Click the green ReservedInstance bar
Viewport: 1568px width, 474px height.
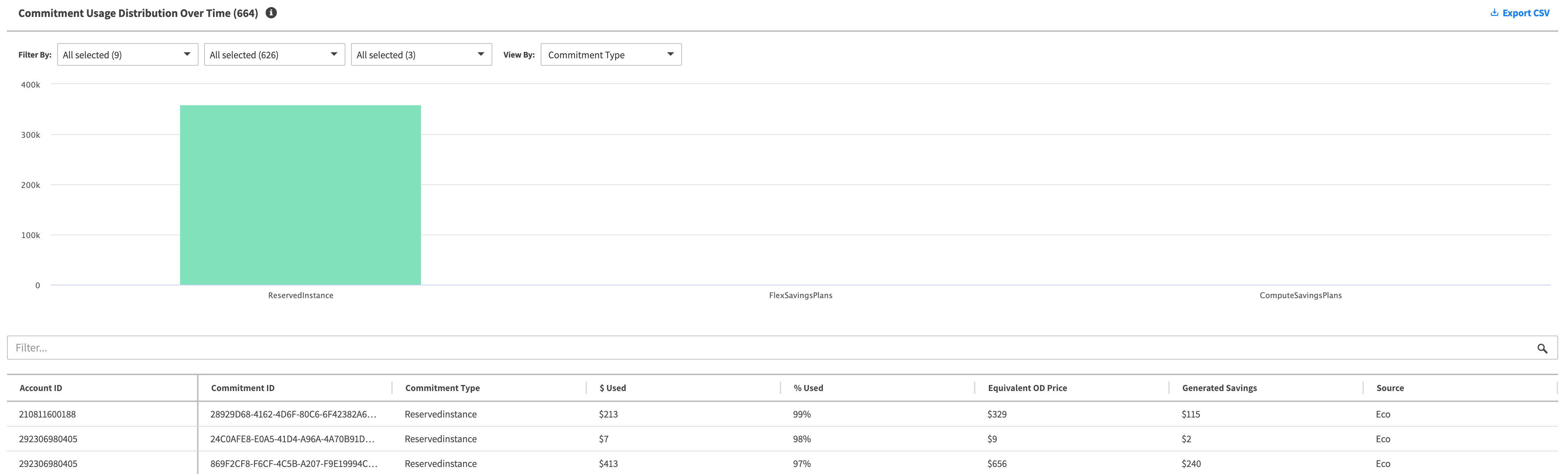point(300,195)
